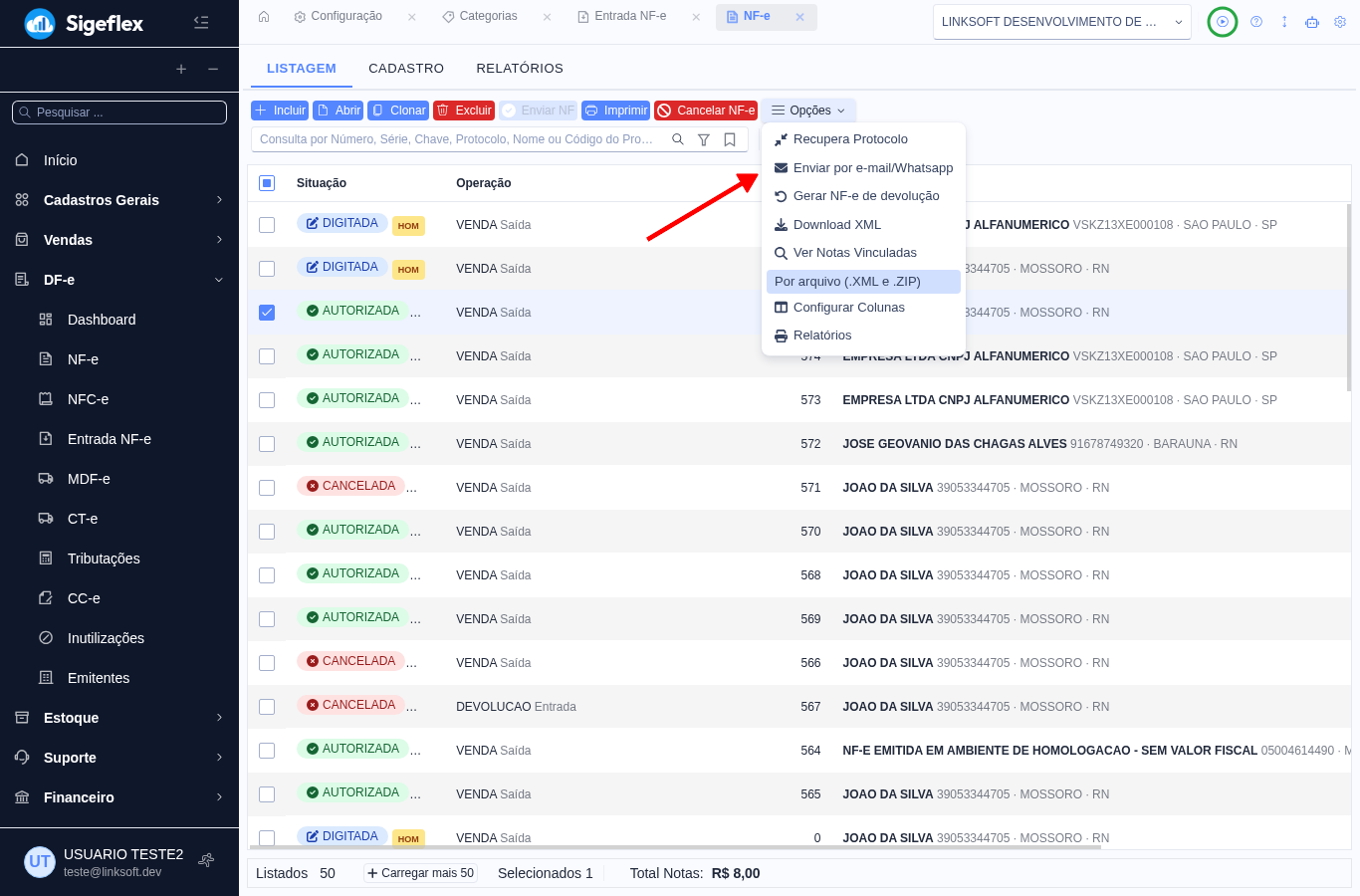This screenshot has width=1360, height=896.
Task: Check the DEVOLUCAO Entrada row 567 checkbox
Action: pos(267,707)
